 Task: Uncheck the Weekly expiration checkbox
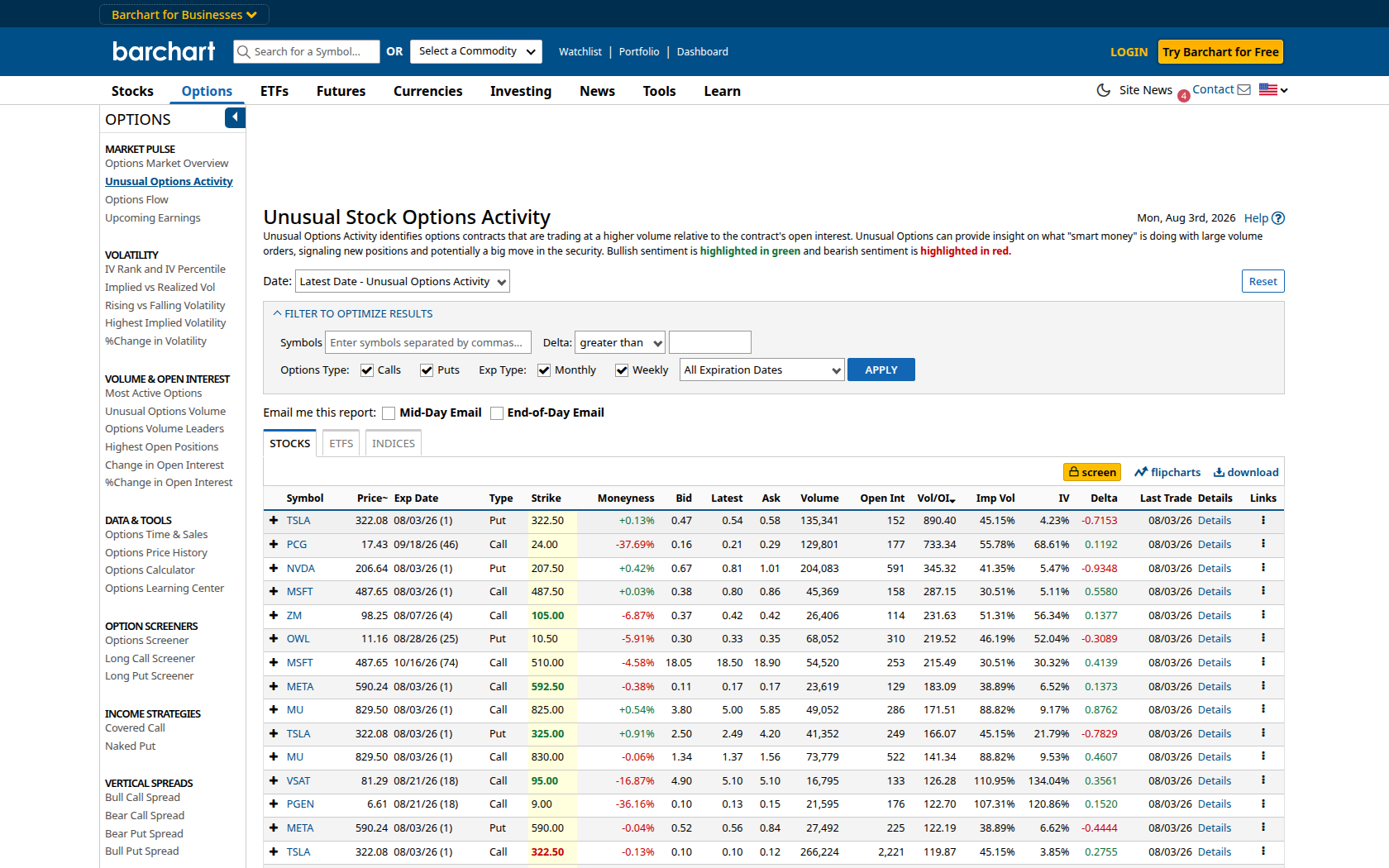(622, 370)
